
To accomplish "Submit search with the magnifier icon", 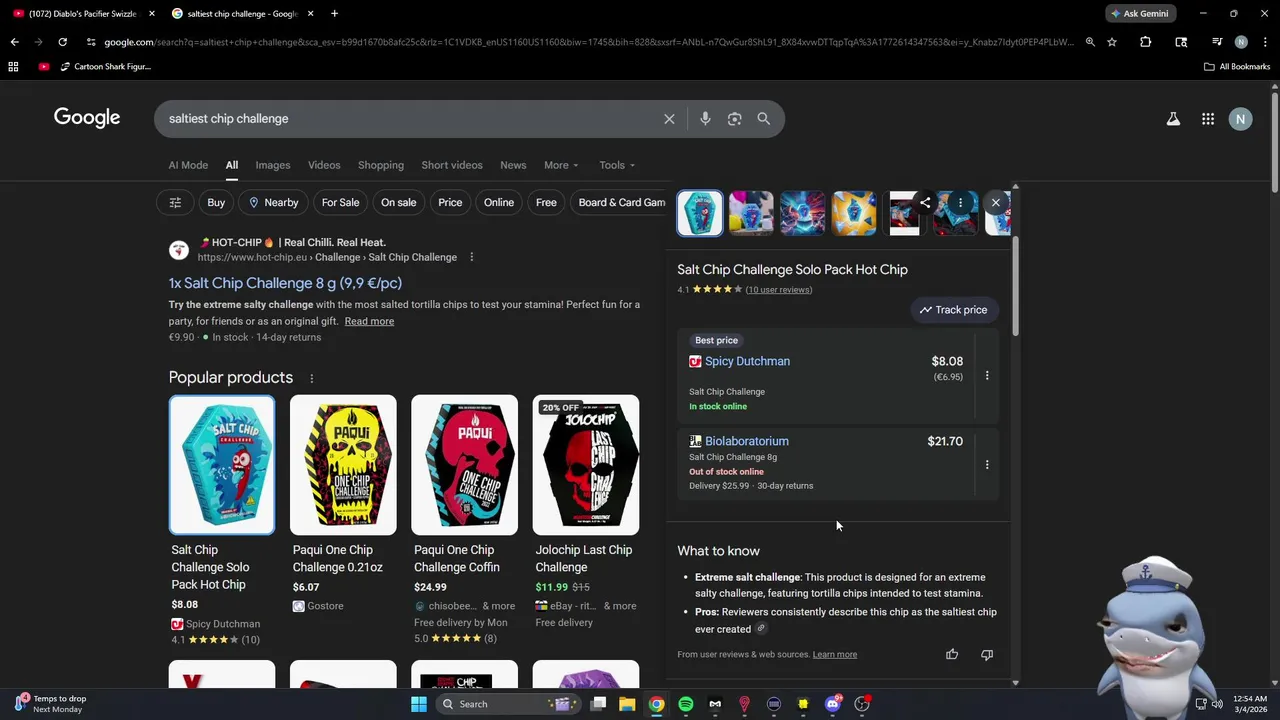I will tap(763, 119).
